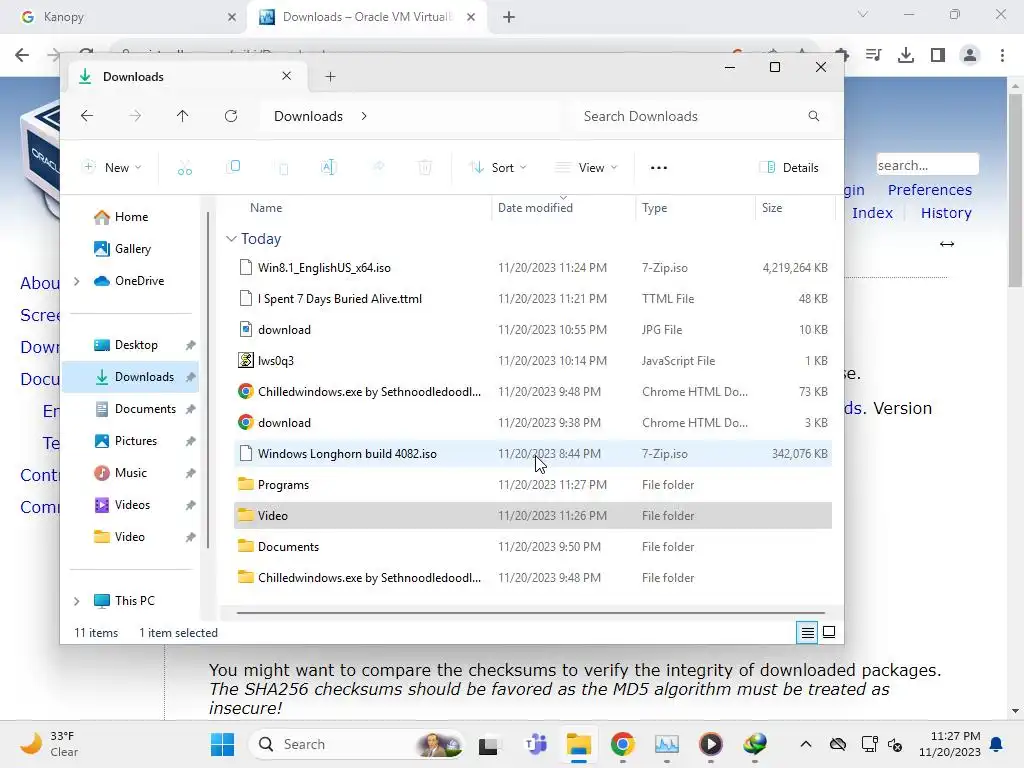This screenshot has width=1024, height=768.
Task: Add a new File Explorer tab
Action: (x=330, y=76)
